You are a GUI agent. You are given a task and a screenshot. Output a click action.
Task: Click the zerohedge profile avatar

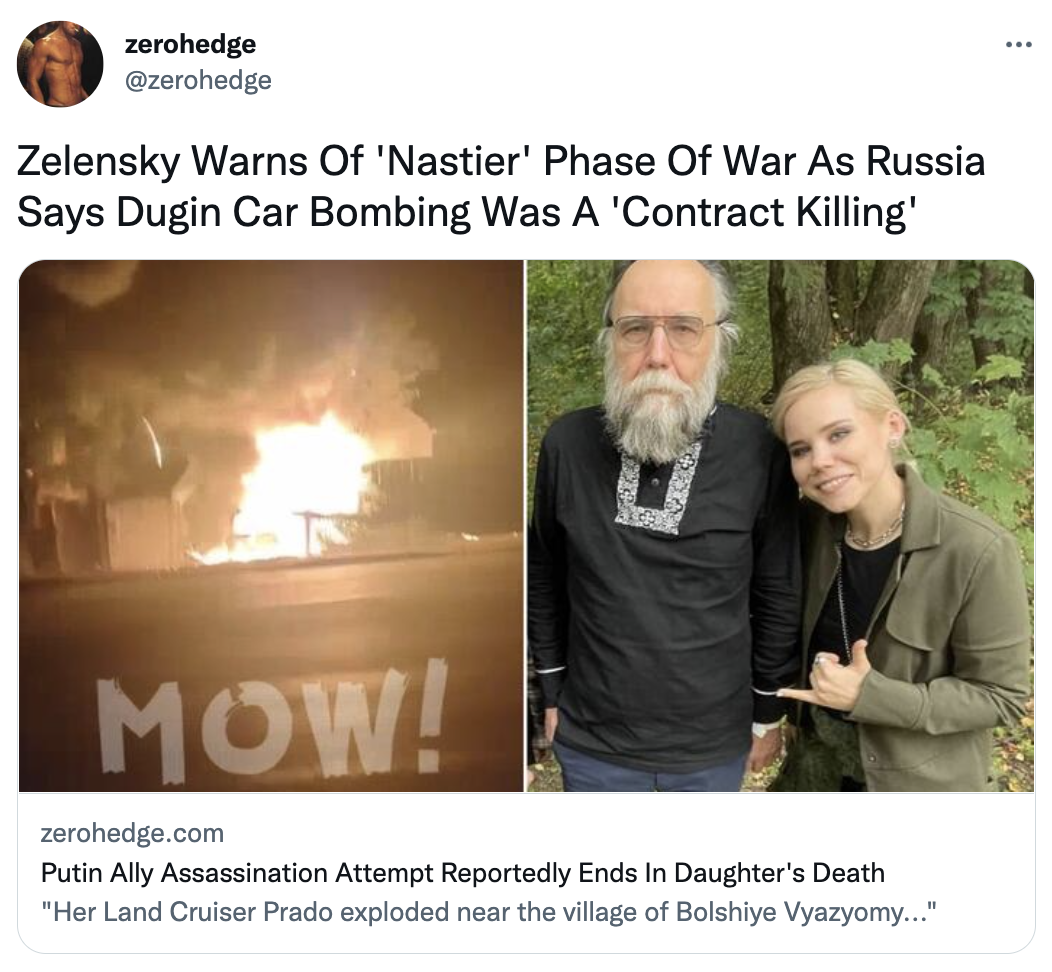pyautogui.click(x=60, y=64)
